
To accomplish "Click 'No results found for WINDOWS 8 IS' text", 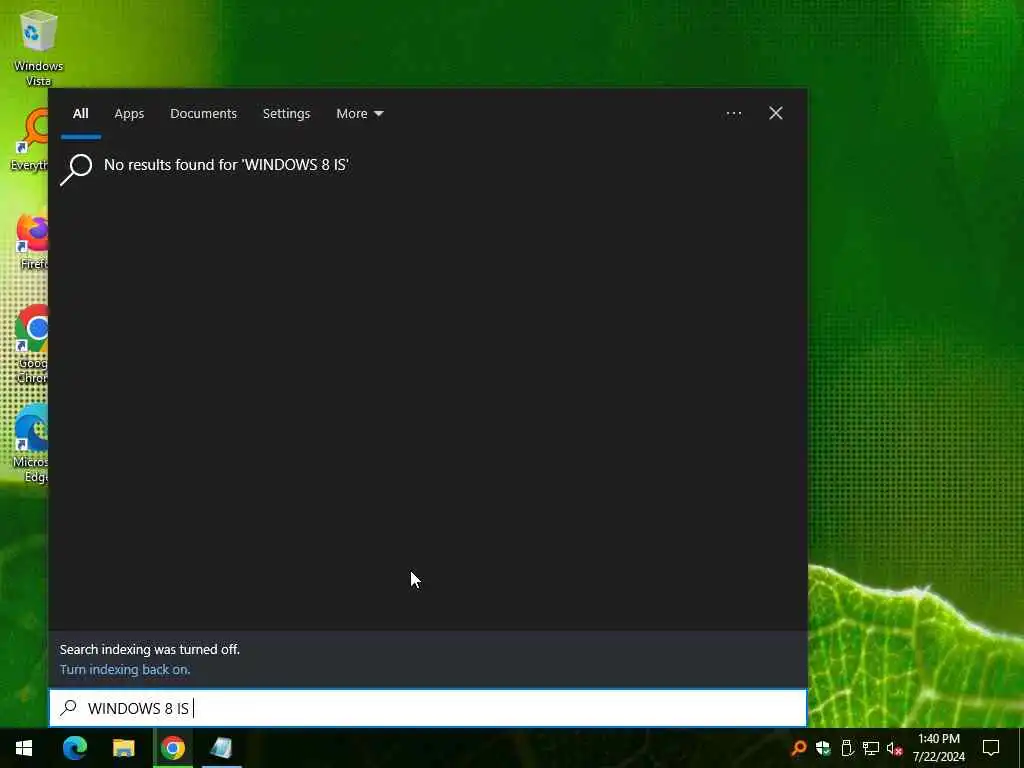I will pos(227,165).
